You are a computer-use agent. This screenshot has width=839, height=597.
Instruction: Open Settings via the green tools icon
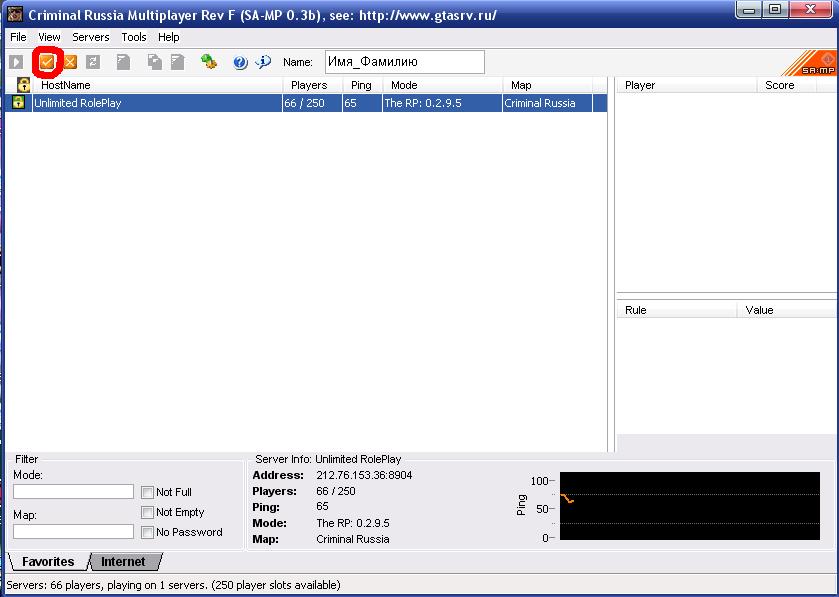coord(209,62)
